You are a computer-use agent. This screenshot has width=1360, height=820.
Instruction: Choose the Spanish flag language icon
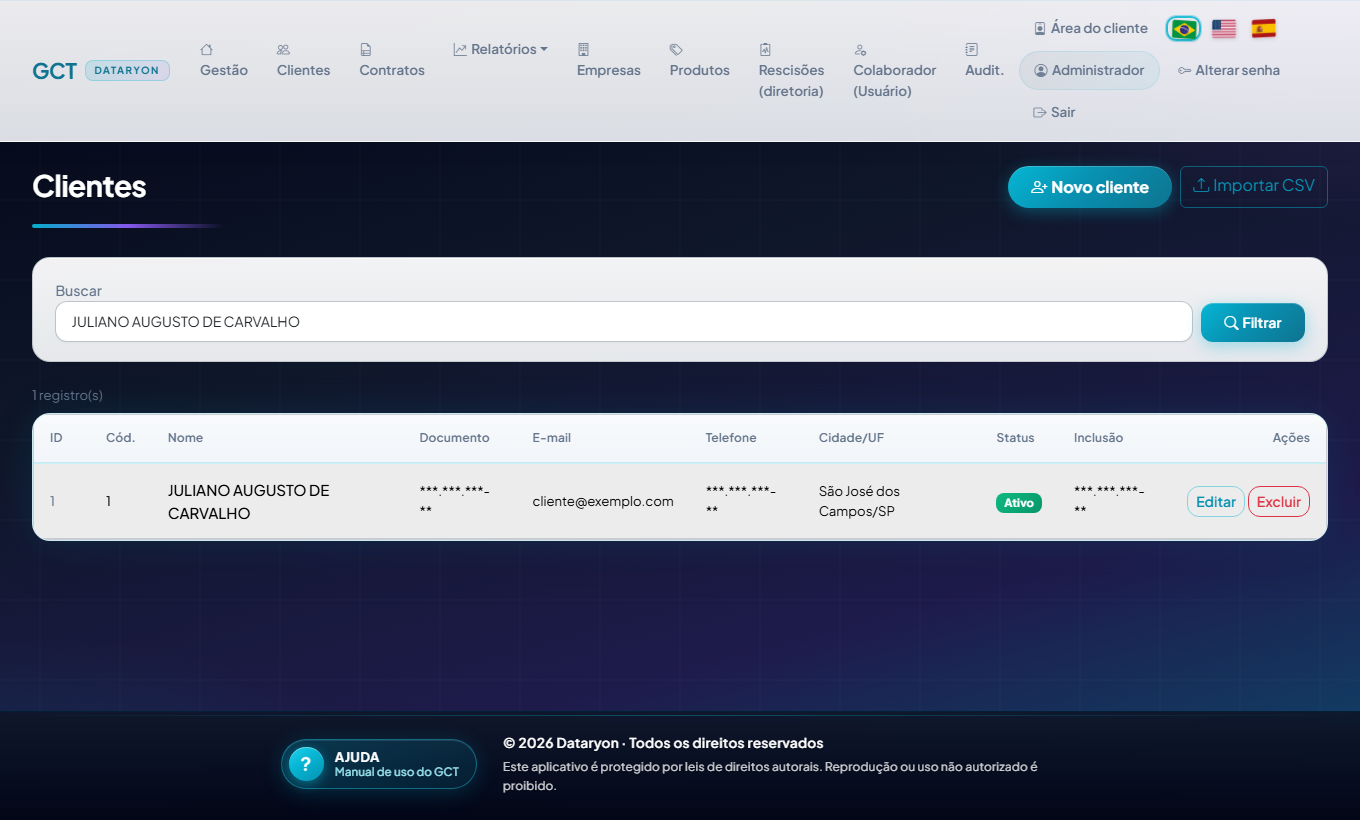tap(1264, 29)
